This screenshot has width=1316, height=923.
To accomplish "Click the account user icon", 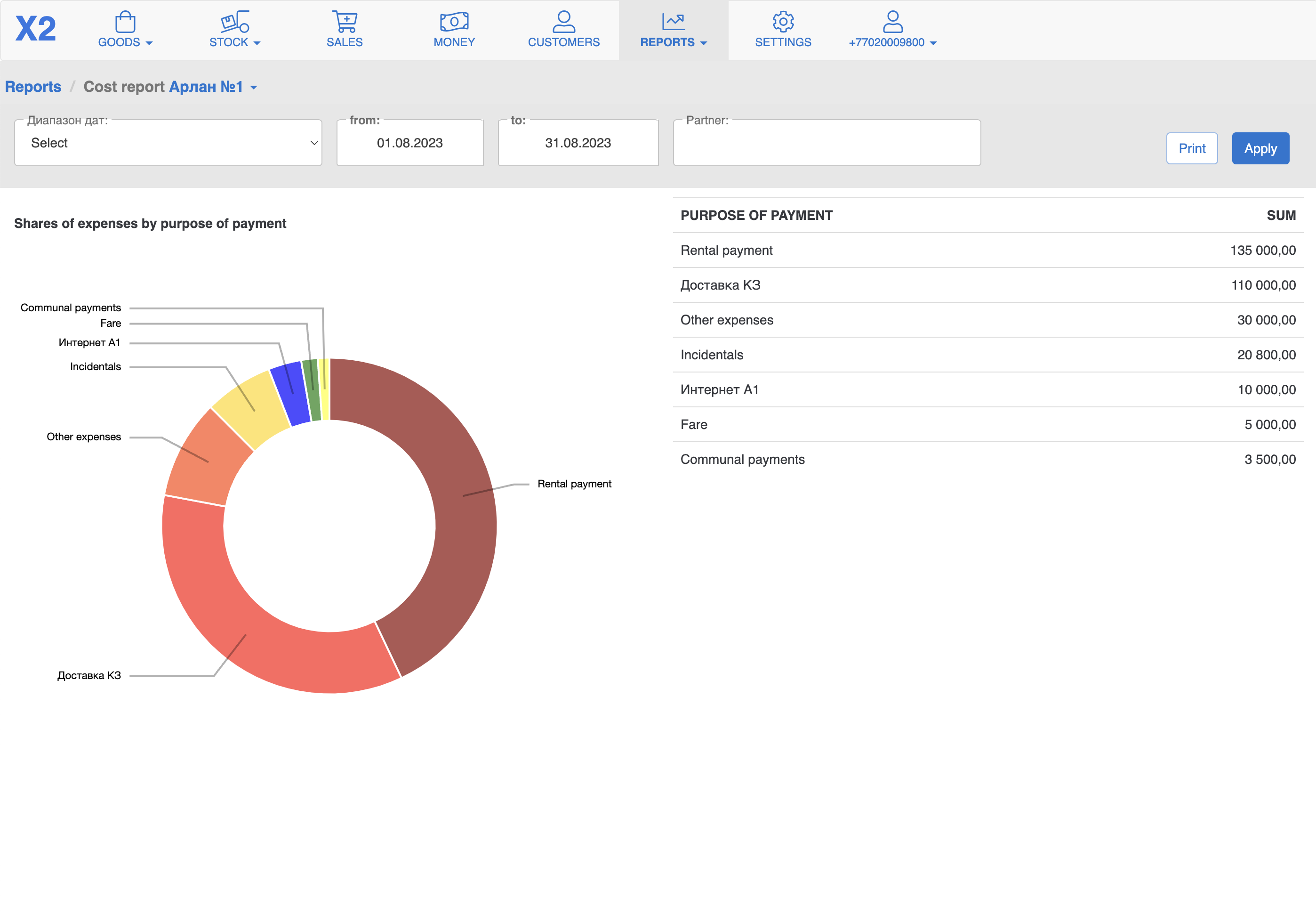I will (892, 22).
